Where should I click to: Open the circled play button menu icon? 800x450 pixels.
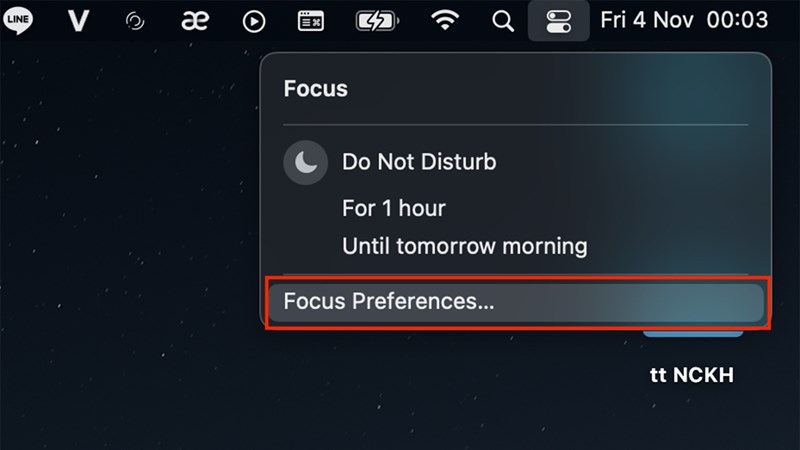point(254,20)
